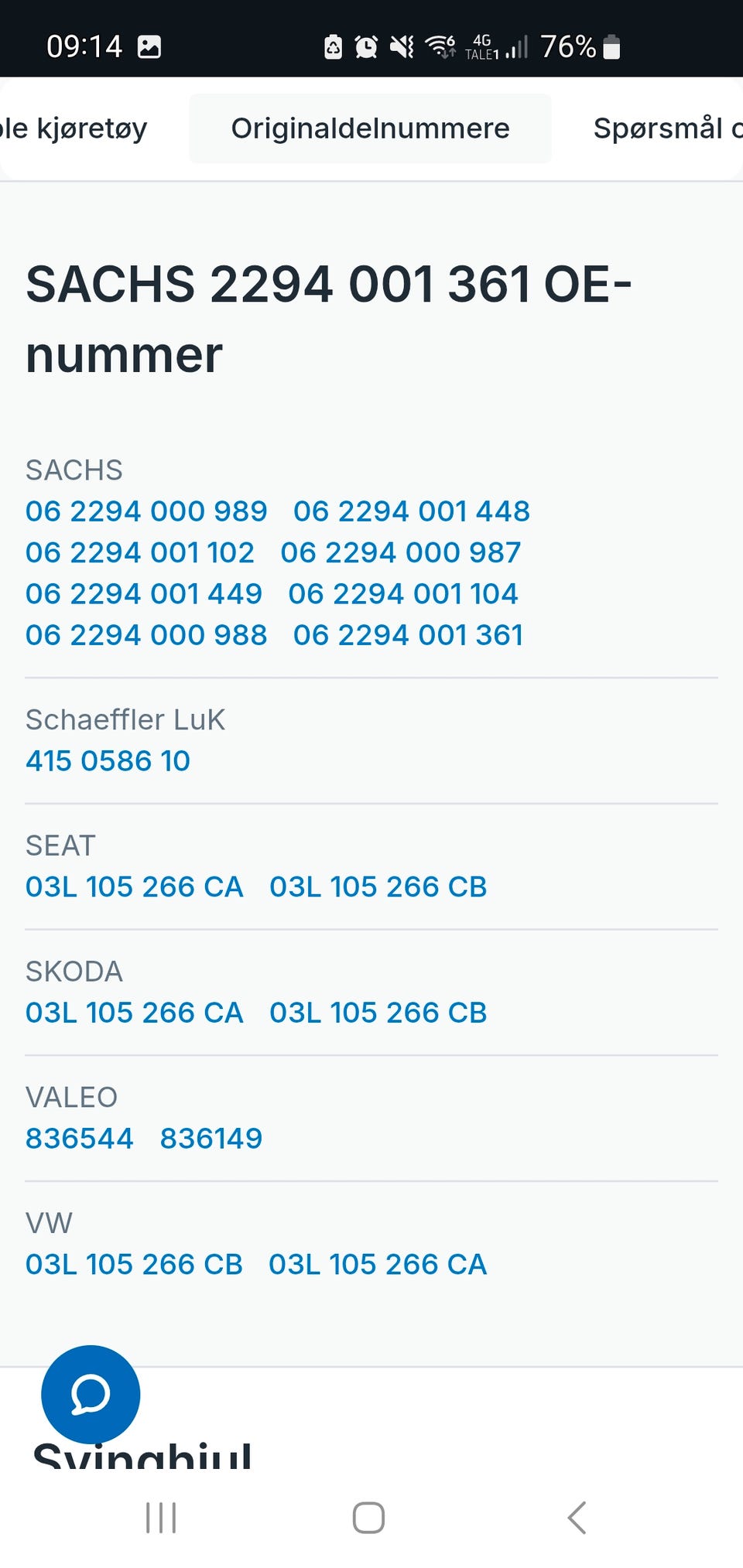The height and width of the screenshot is (1568, 743).
Task: Open SACHS number 06 2294 000 989
Action: [146, 511]
